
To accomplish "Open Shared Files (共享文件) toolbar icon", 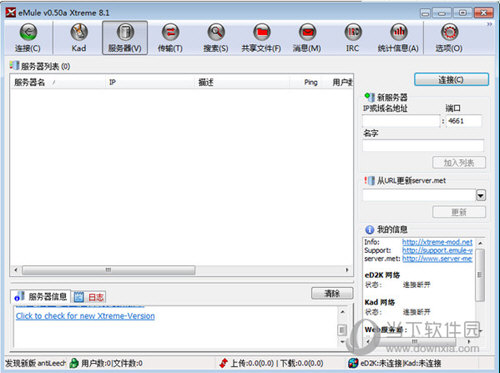I will (x=262, y=38).
